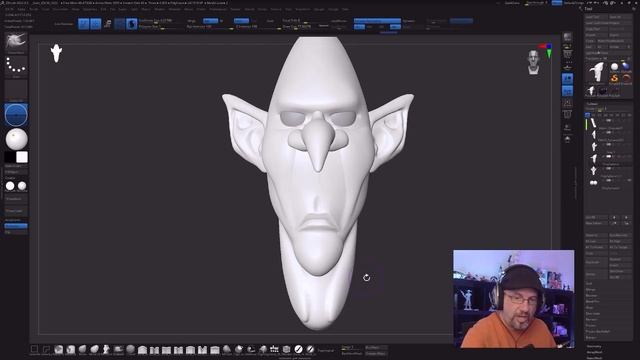Expand the Extract section
Viewport: 640px width, 360px height.
[591, 338]
